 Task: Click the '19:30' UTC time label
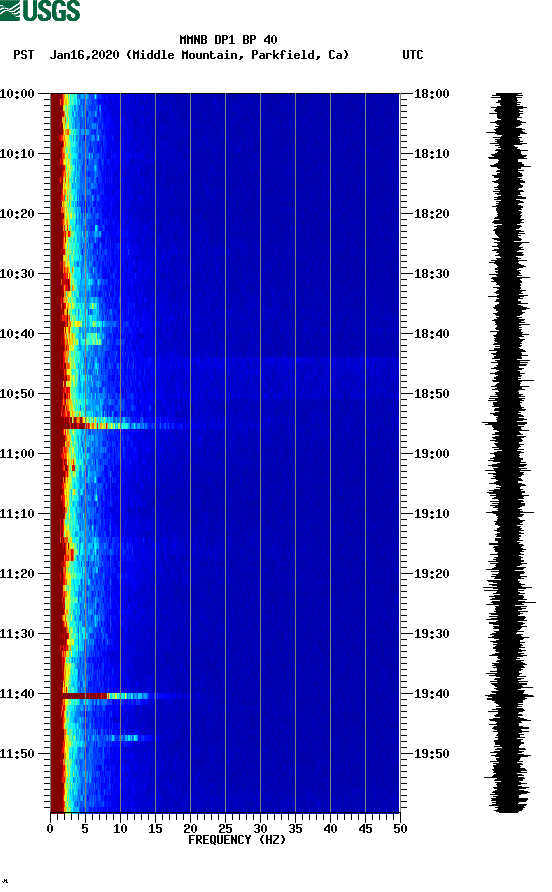432,634
